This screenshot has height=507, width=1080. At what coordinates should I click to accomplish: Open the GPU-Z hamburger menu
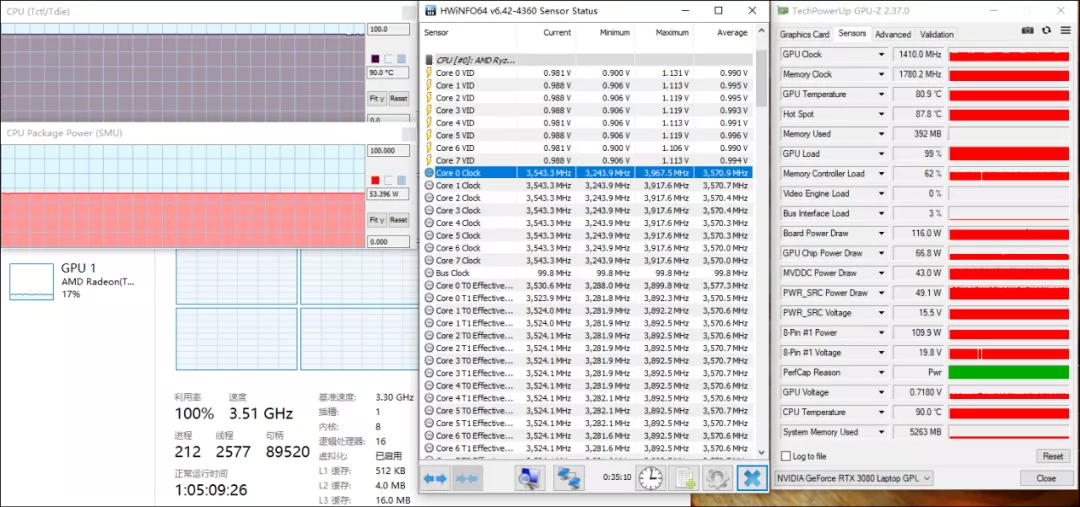tap(1065, 30)
